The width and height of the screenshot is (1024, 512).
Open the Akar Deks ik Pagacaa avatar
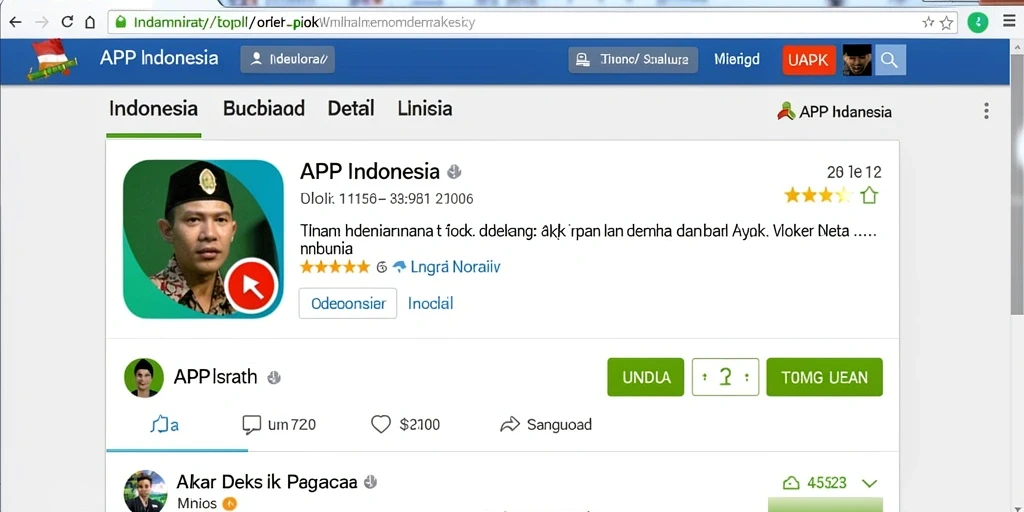144,490
